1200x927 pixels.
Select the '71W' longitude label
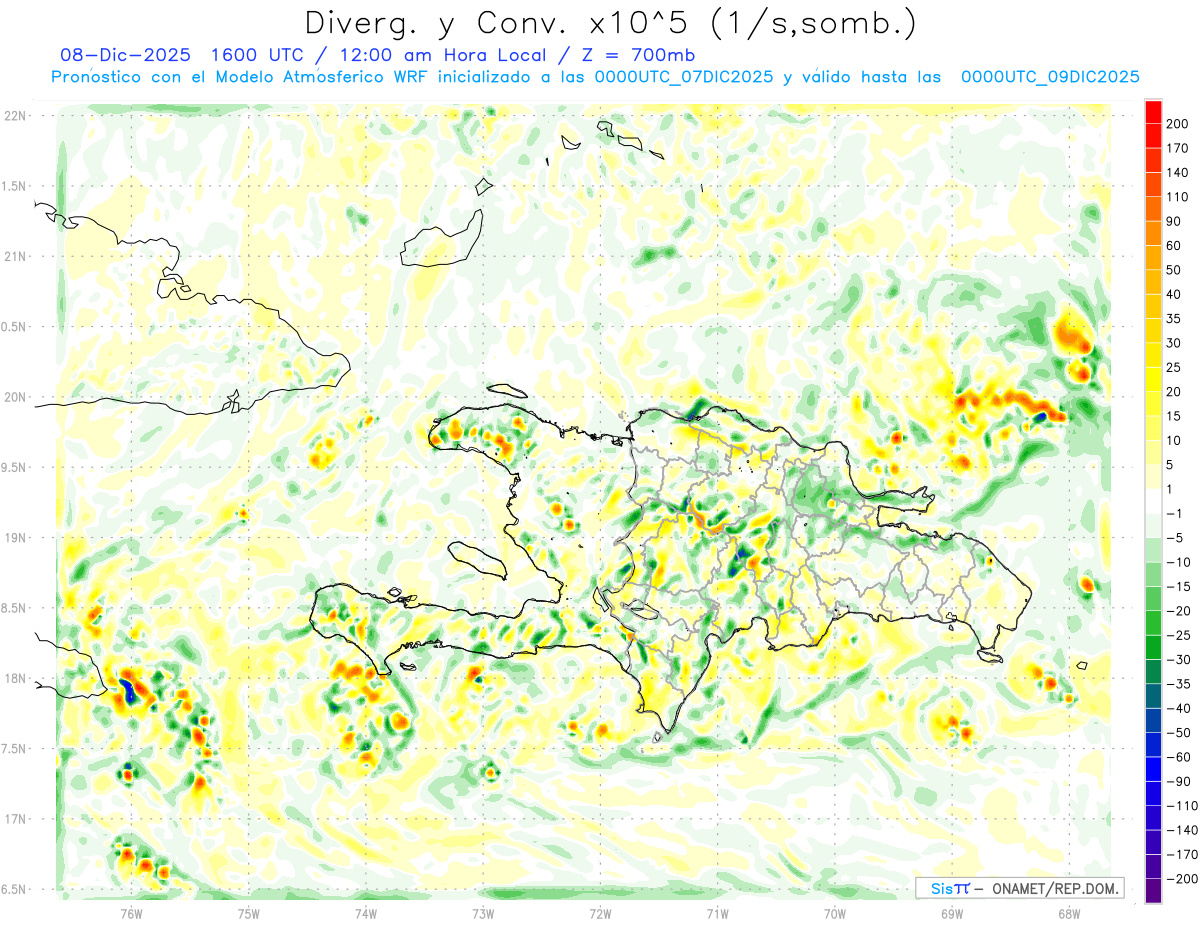717,912
